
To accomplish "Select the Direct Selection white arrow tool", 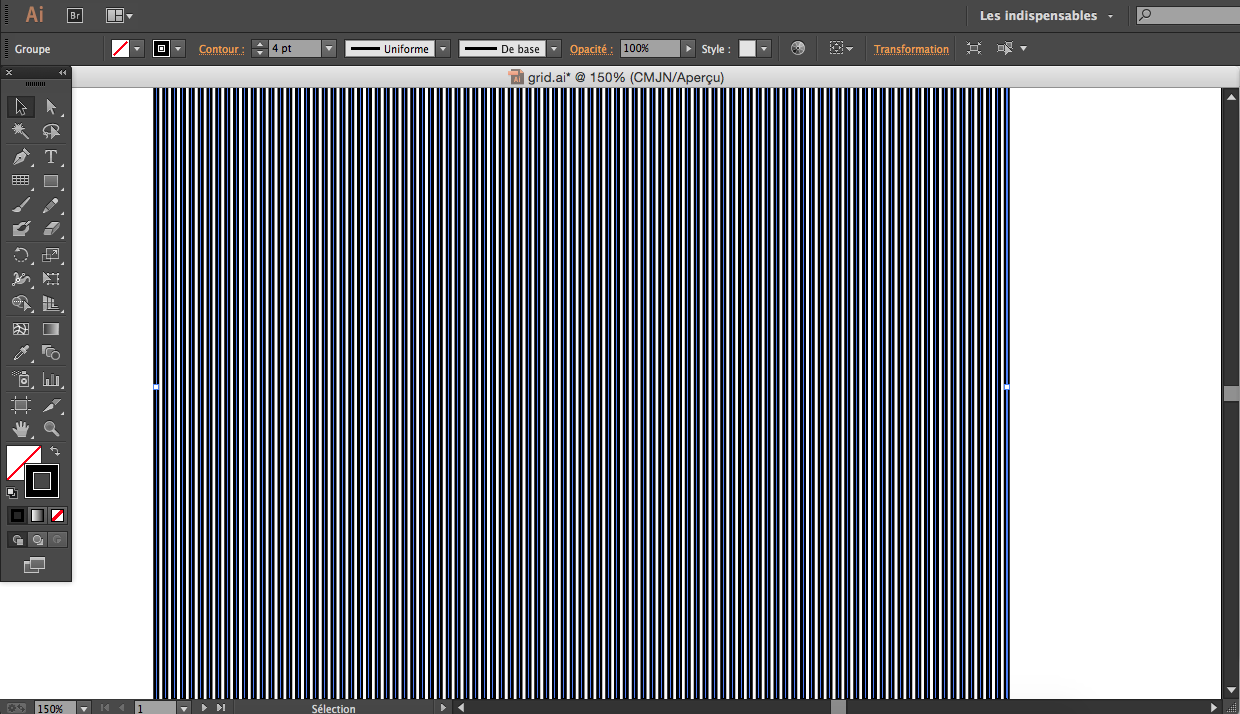I will pyautogui.click(x=51, y=107).
